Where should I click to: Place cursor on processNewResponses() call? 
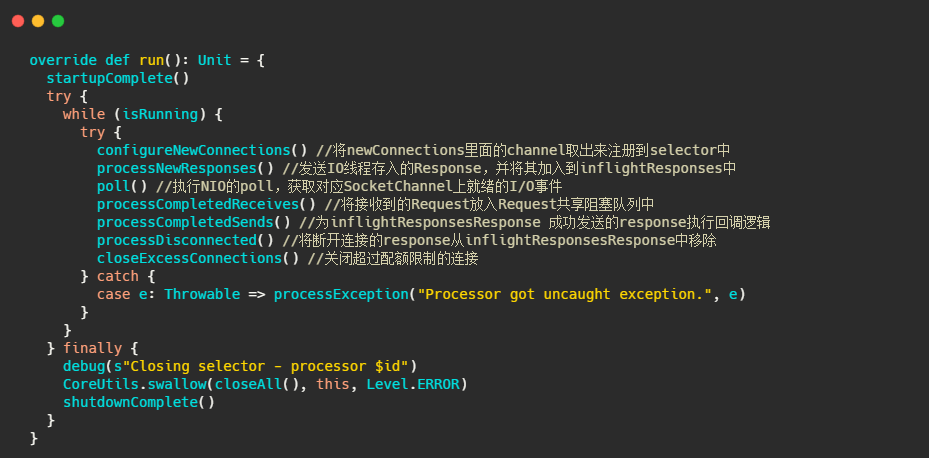(x=185, y=168)
